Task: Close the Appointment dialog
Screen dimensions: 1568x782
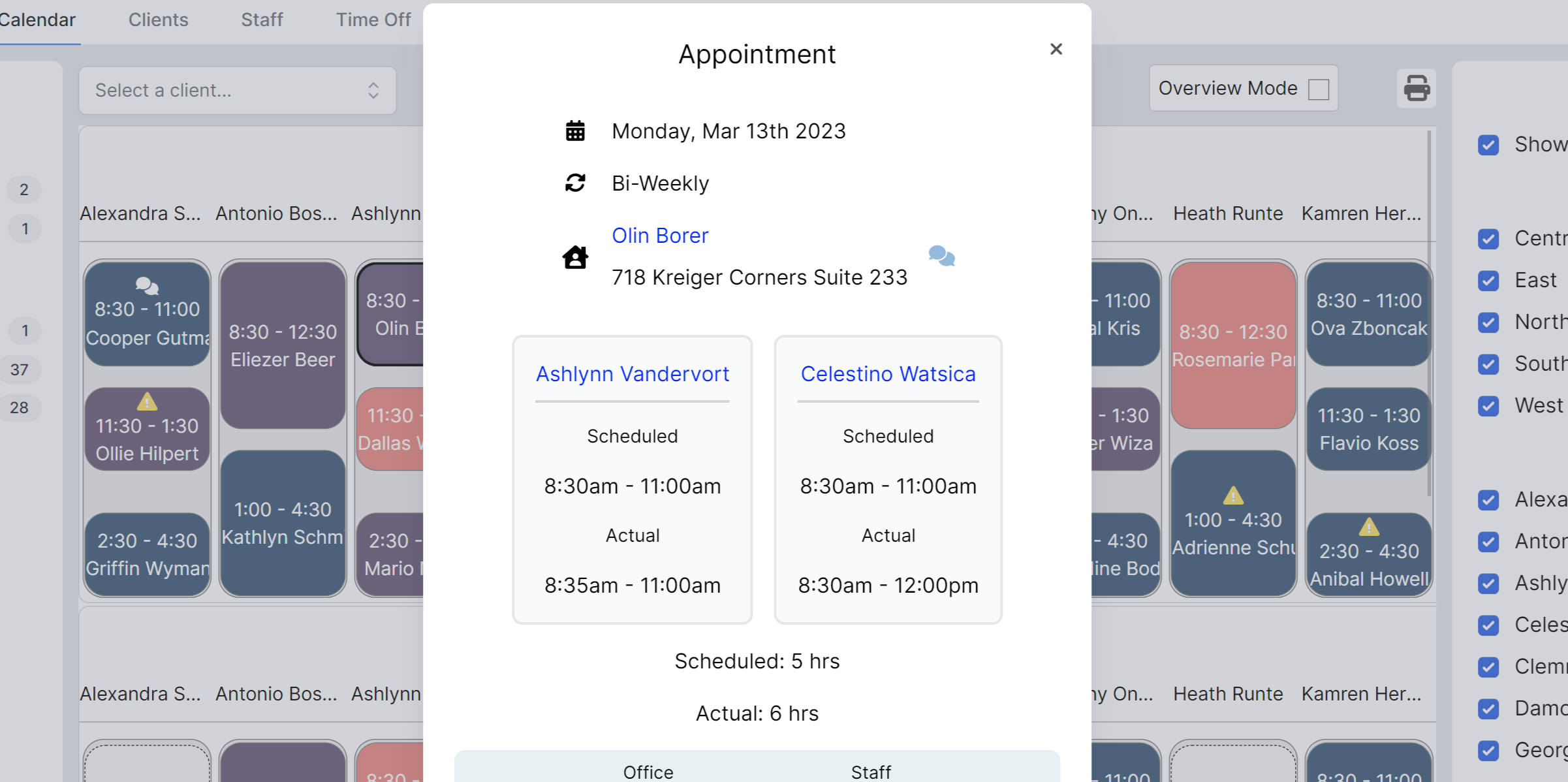Action: 1056,49
